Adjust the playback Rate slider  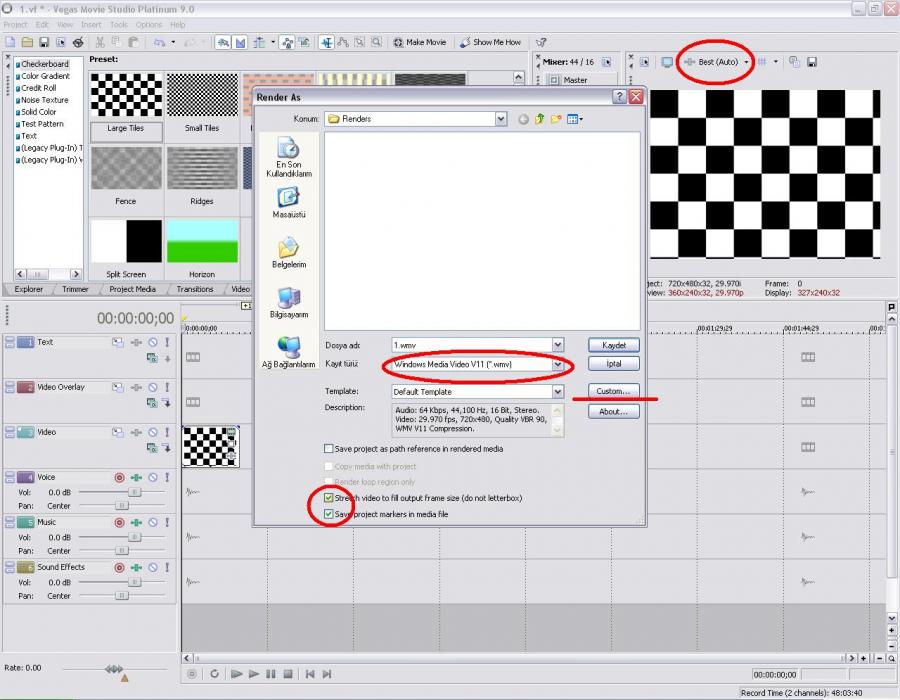tap(114, 669)
